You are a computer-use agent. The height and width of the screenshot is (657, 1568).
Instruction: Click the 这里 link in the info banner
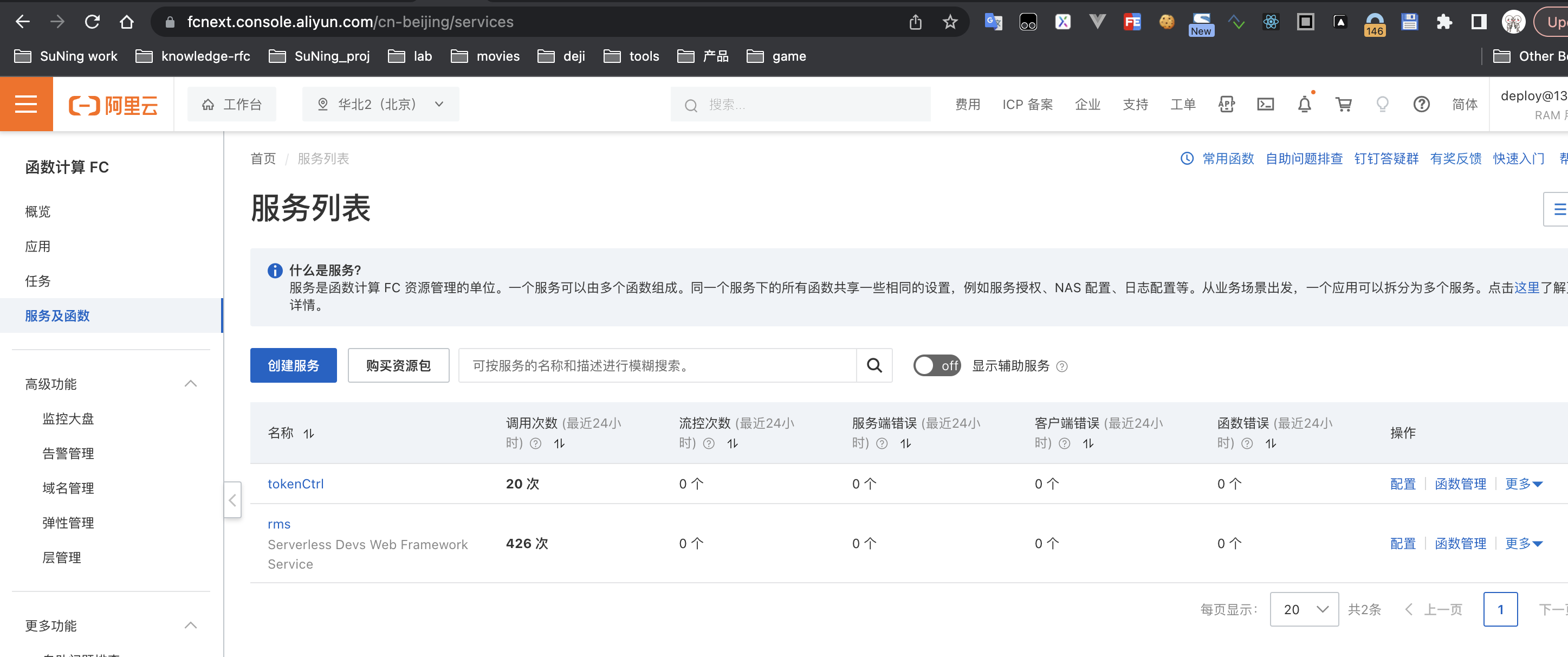click(1527, 288)
